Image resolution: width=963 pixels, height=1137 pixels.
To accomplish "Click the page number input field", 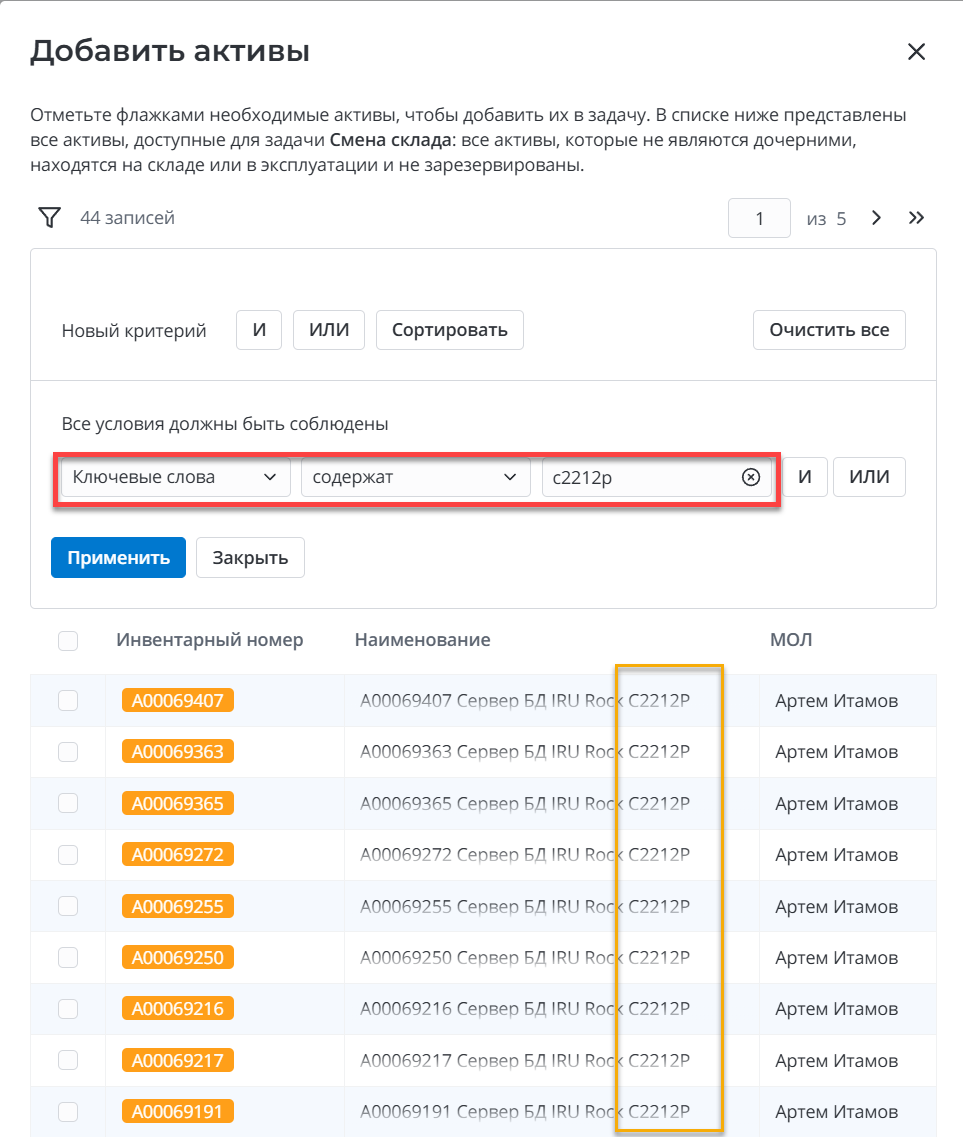I will [760, 218].
